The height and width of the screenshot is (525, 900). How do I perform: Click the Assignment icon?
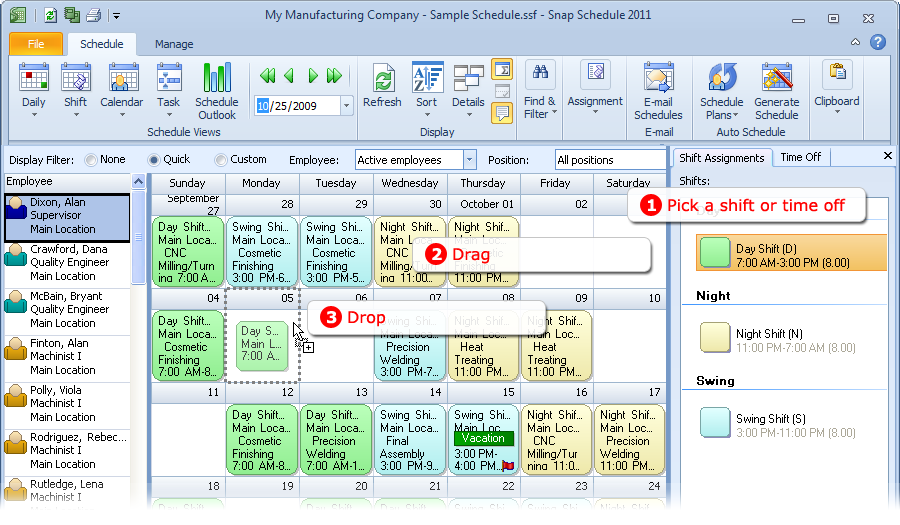[x=595, y=73]
